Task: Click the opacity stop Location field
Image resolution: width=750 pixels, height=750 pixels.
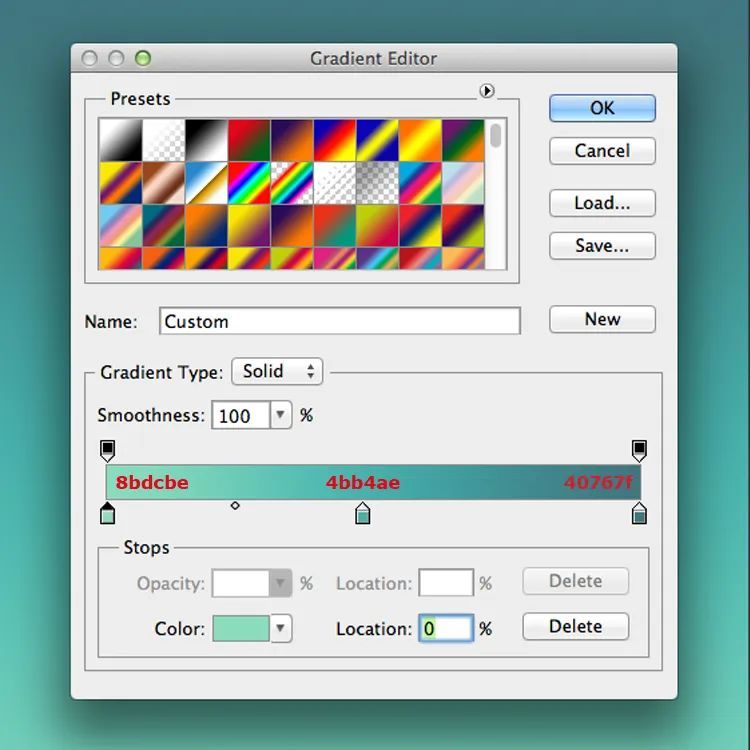Action: tap(446, 583)
